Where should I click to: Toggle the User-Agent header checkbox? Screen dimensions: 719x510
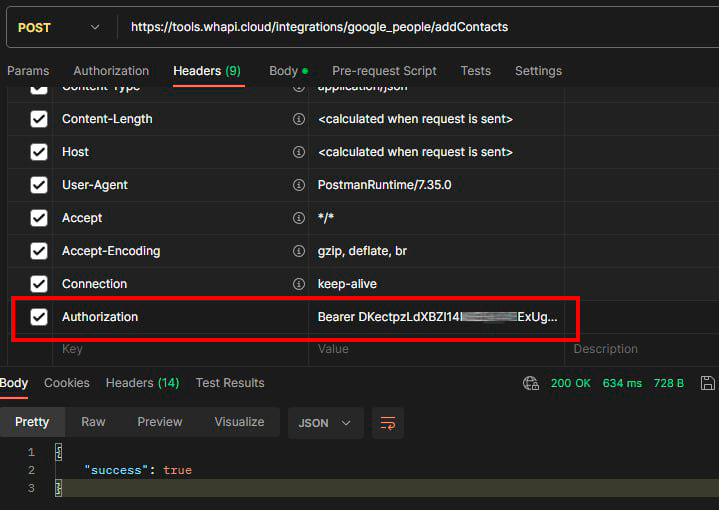click(x=39, y=185)
